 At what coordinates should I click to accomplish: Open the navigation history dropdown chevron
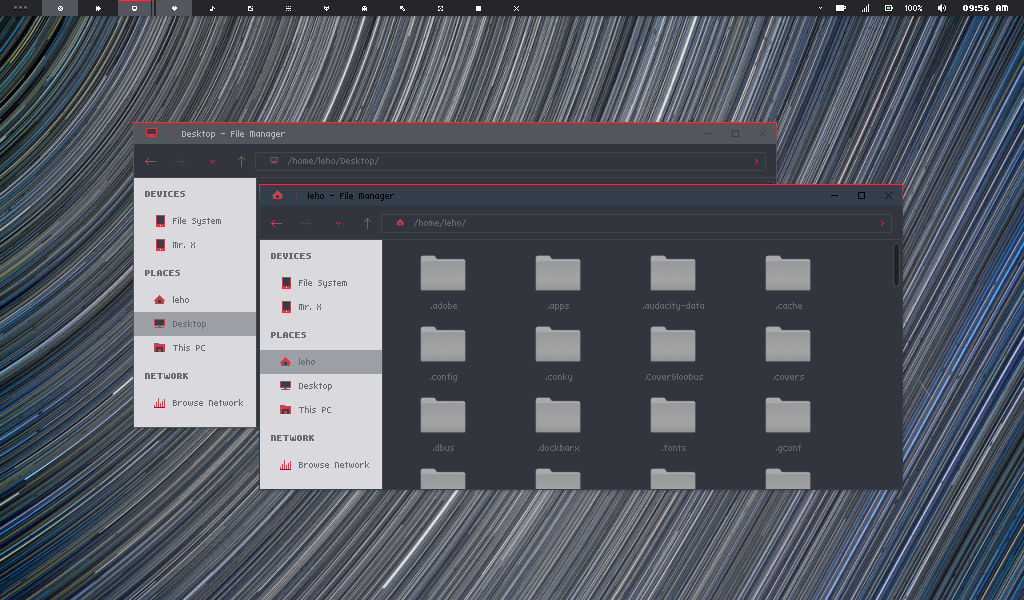(337, 223)
